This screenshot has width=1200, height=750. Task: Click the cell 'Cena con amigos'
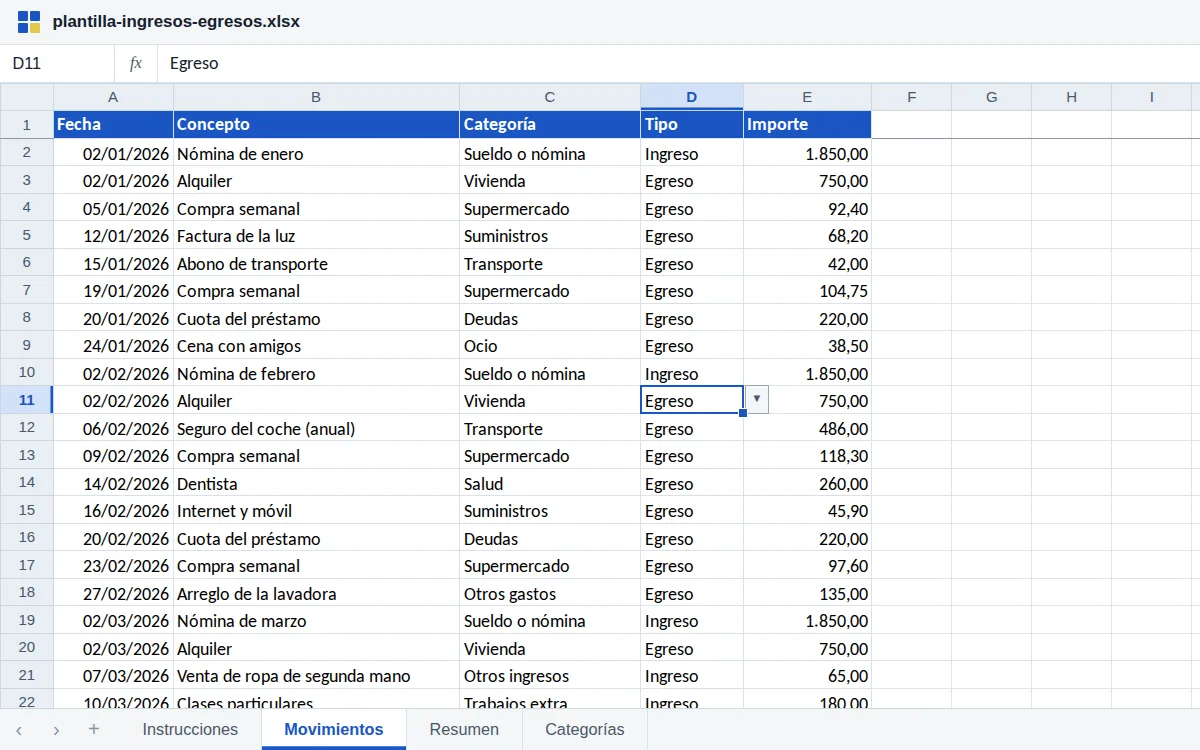tap(316, 346)
